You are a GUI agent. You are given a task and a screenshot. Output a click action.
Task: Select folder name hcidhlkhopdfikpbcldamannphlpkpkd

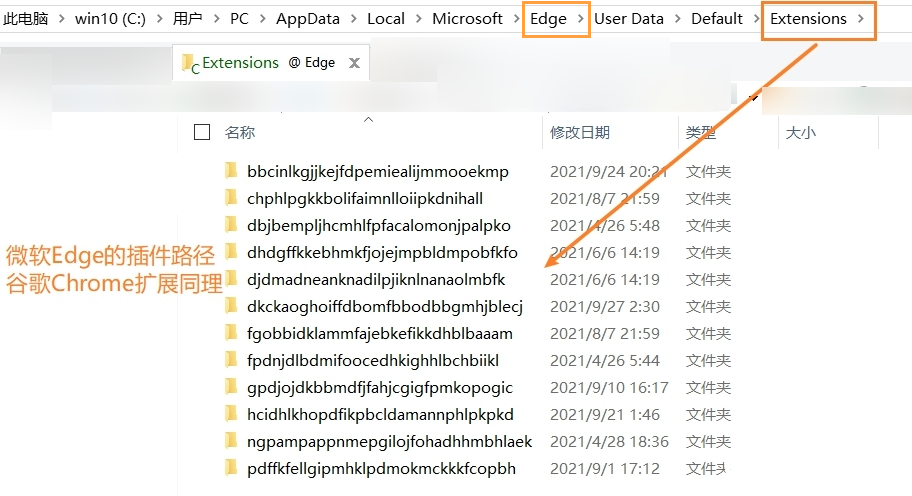pos(380,415)
